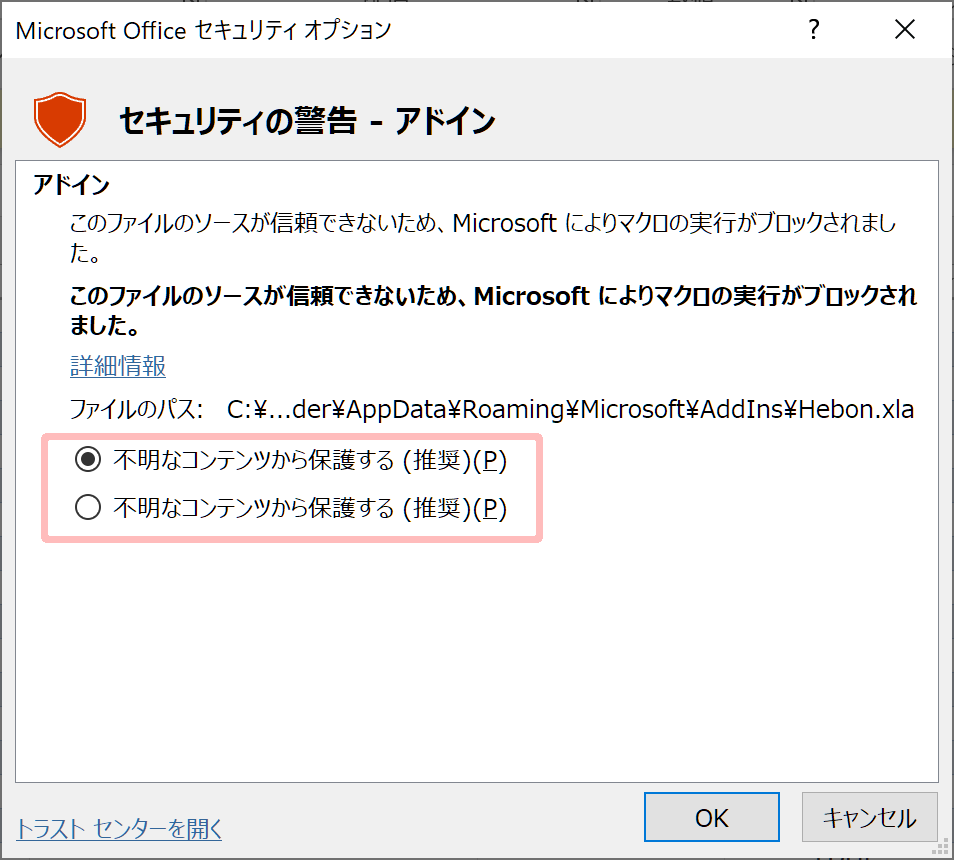Confirm with the OK button
Viewport: 954px width, 860px height.
[x=711, y=817]
